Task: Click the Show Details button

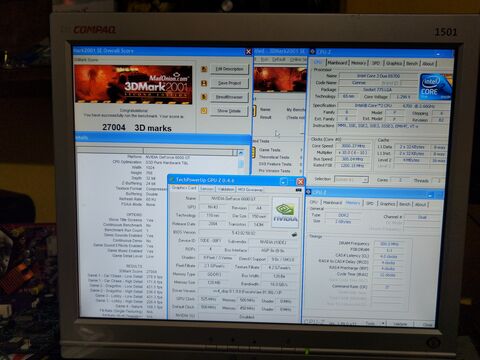Action: click(x=229, y=111)
